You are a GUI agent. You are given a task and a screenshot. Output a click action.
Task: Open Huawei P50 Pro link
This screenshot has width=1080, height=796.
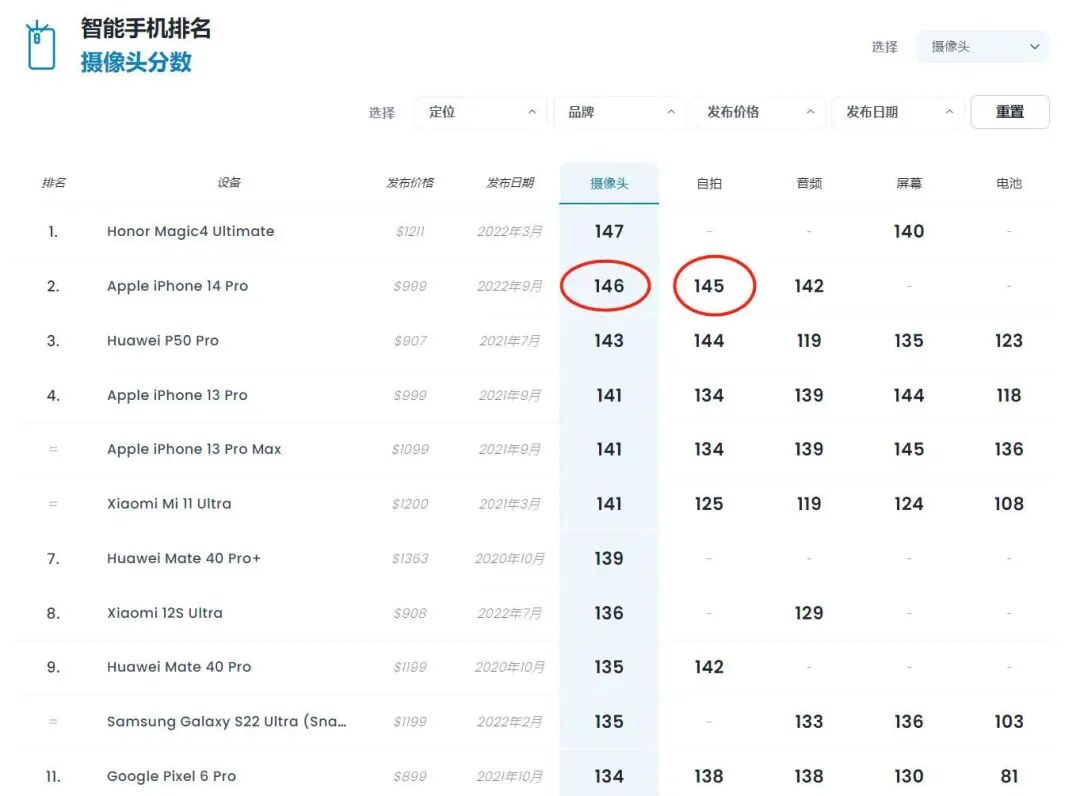(163, 340)
